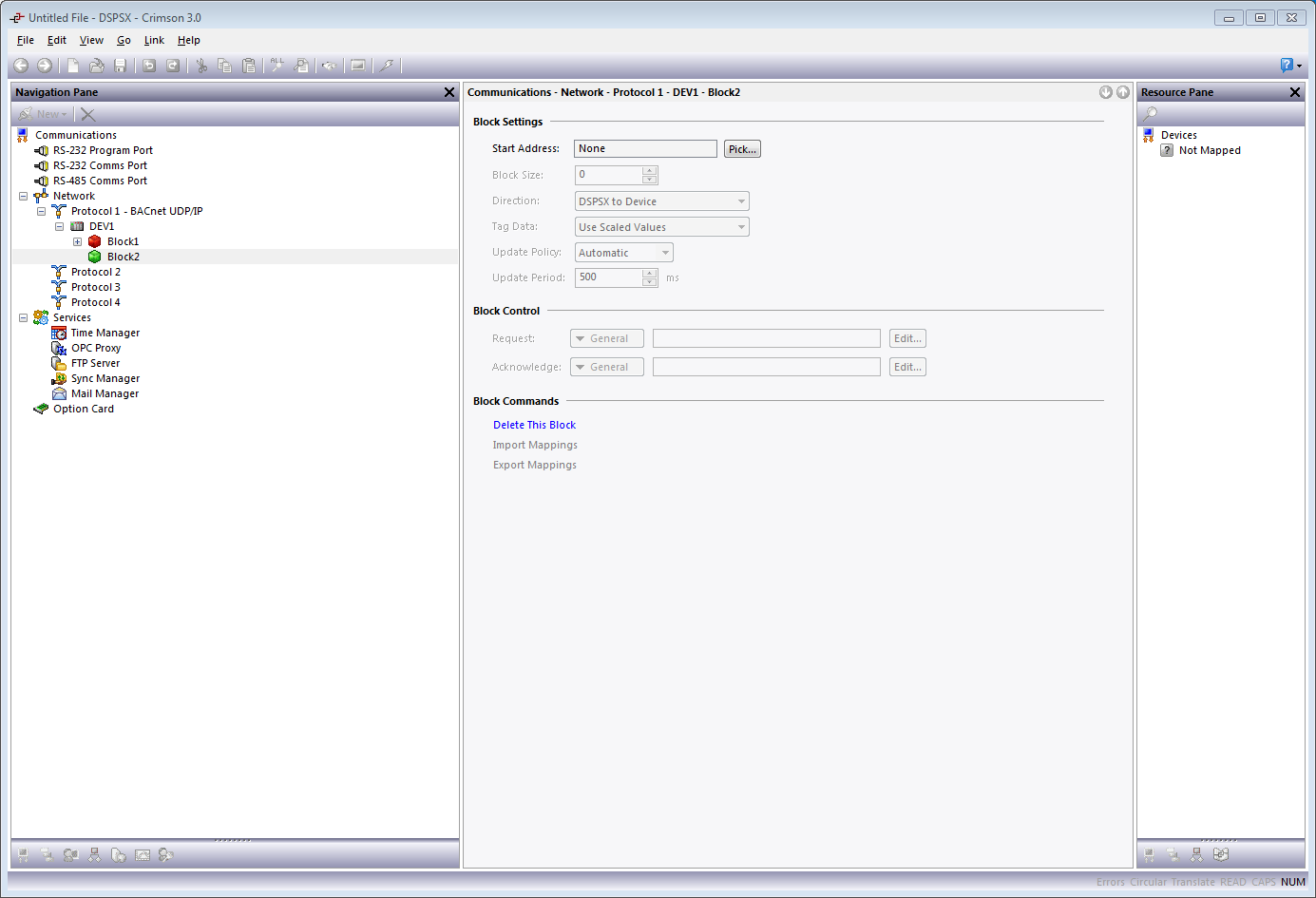Screen dimensions: 1316x898
Task: Click the Redo toolbar icon
Action: pyautogui.click(x=173, y=66)
